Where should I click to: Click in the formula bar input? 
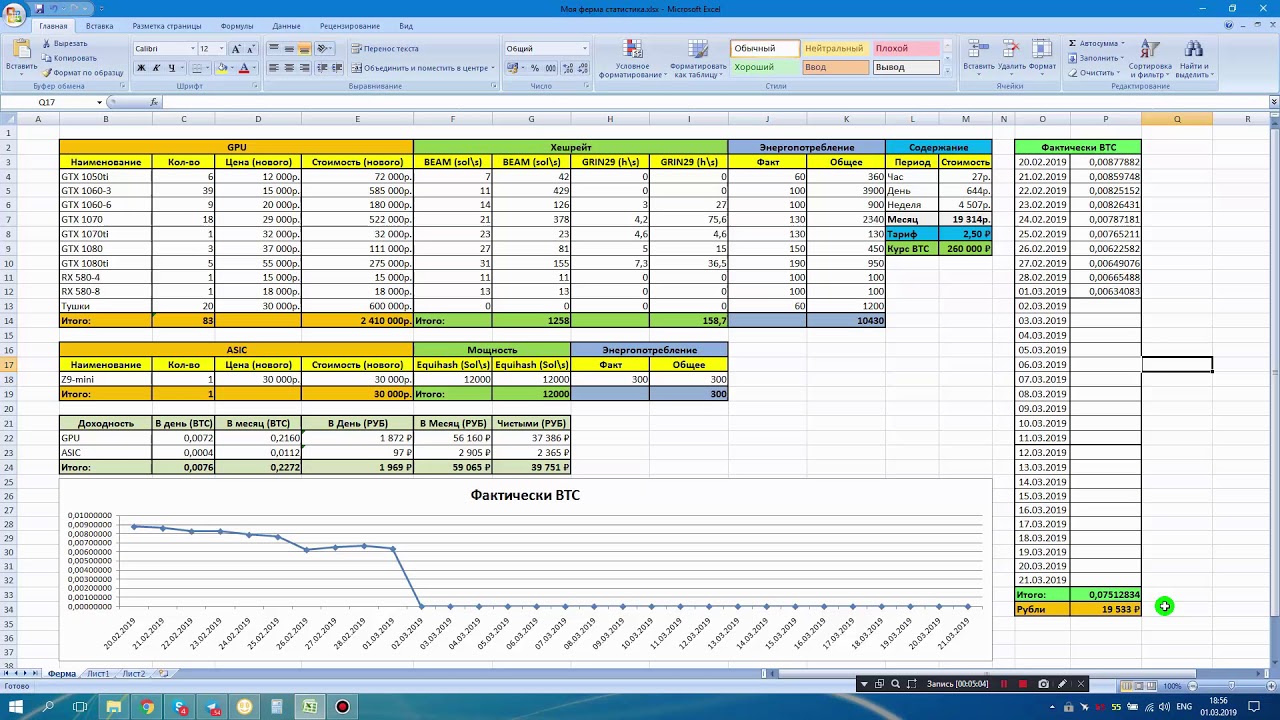point(715,102)
